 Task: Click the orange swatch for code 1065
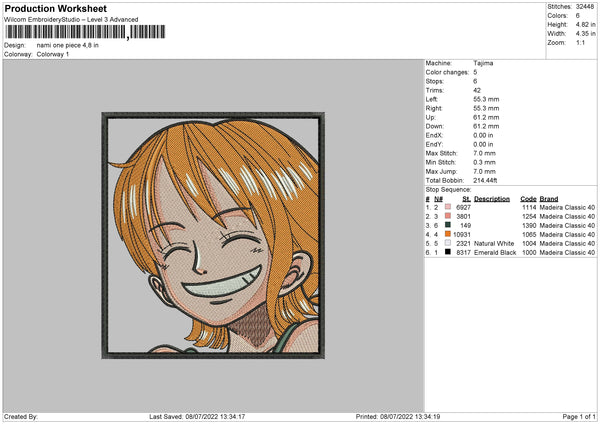448,234
